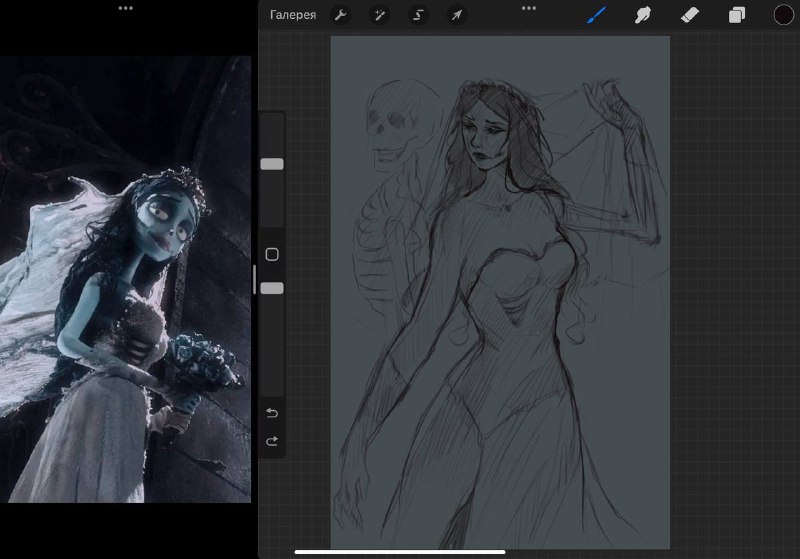Open the Layers panel icon
Image resolution: width=800 pixels, height=559 pixels.
point(736,15)
